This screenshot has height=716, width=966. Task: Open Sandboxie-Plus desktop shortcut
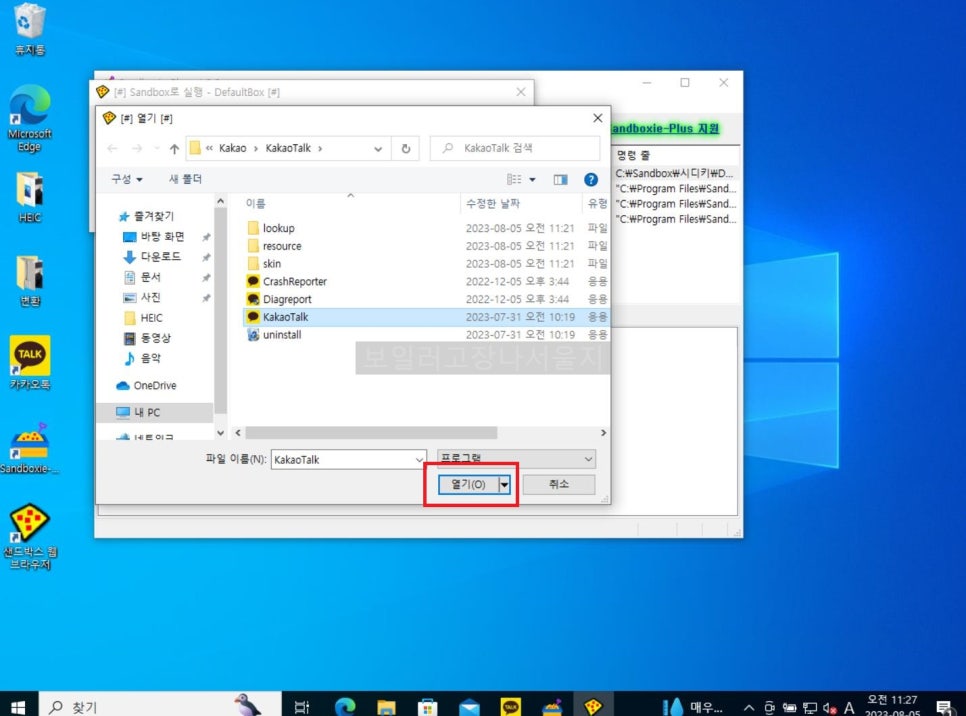coord(30,448)
